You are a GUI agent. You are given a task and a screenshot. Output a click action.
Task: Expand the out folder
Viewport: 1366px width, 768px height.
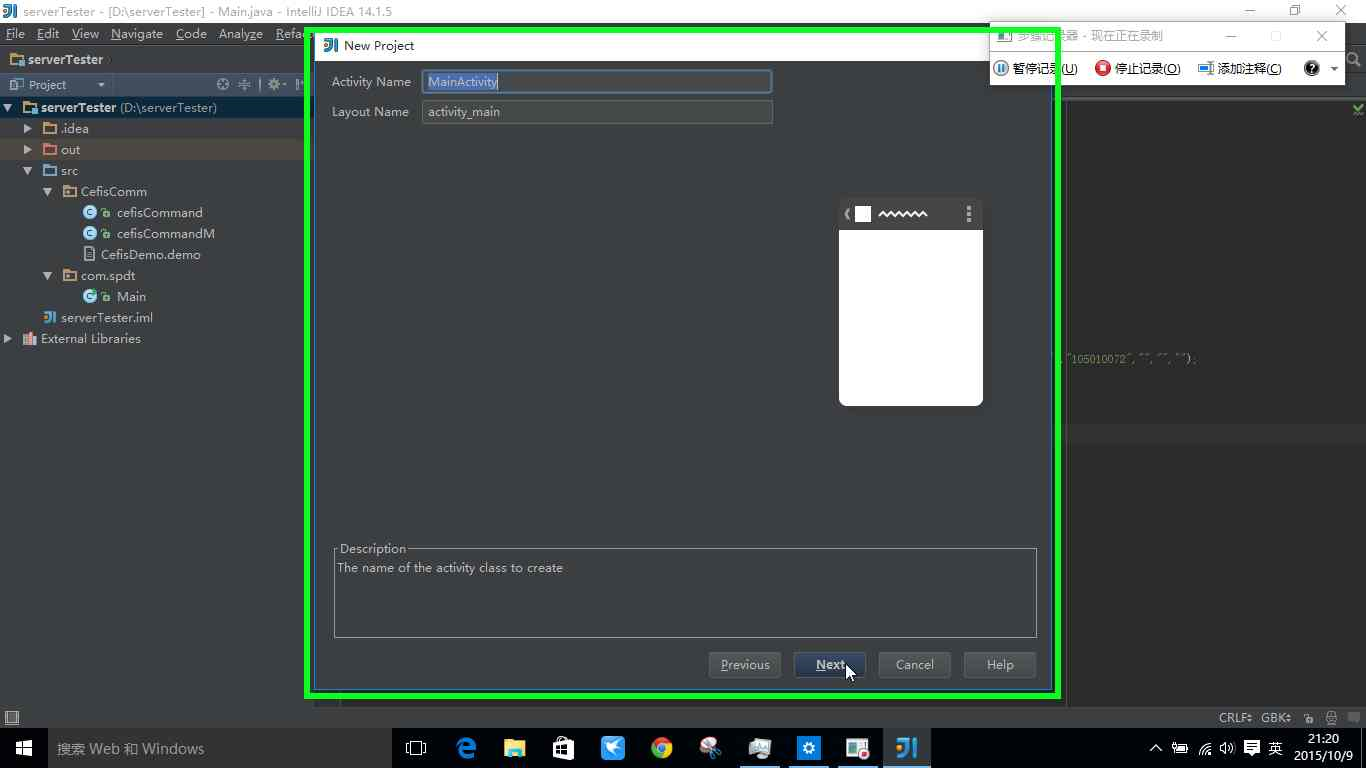pos(28,149)
